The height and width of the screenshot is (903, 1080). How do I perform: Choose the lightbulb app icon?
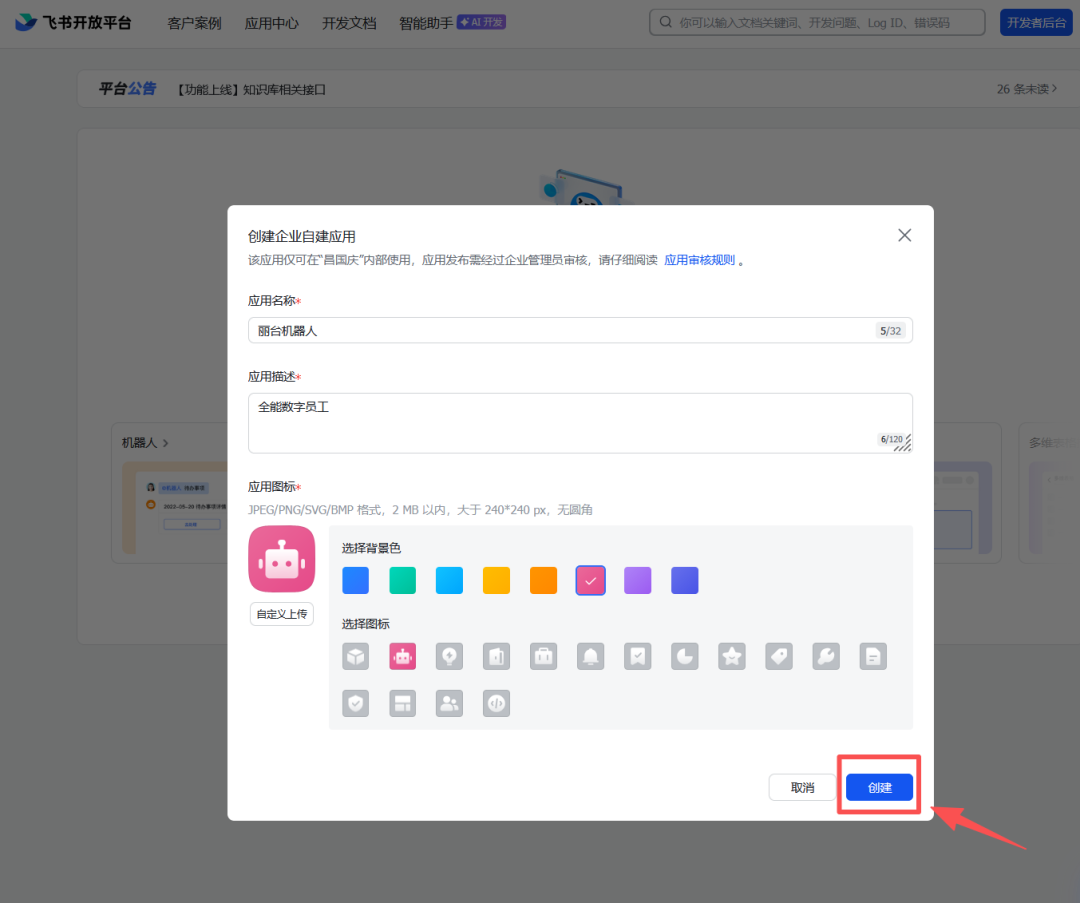[x=449, y=656]
